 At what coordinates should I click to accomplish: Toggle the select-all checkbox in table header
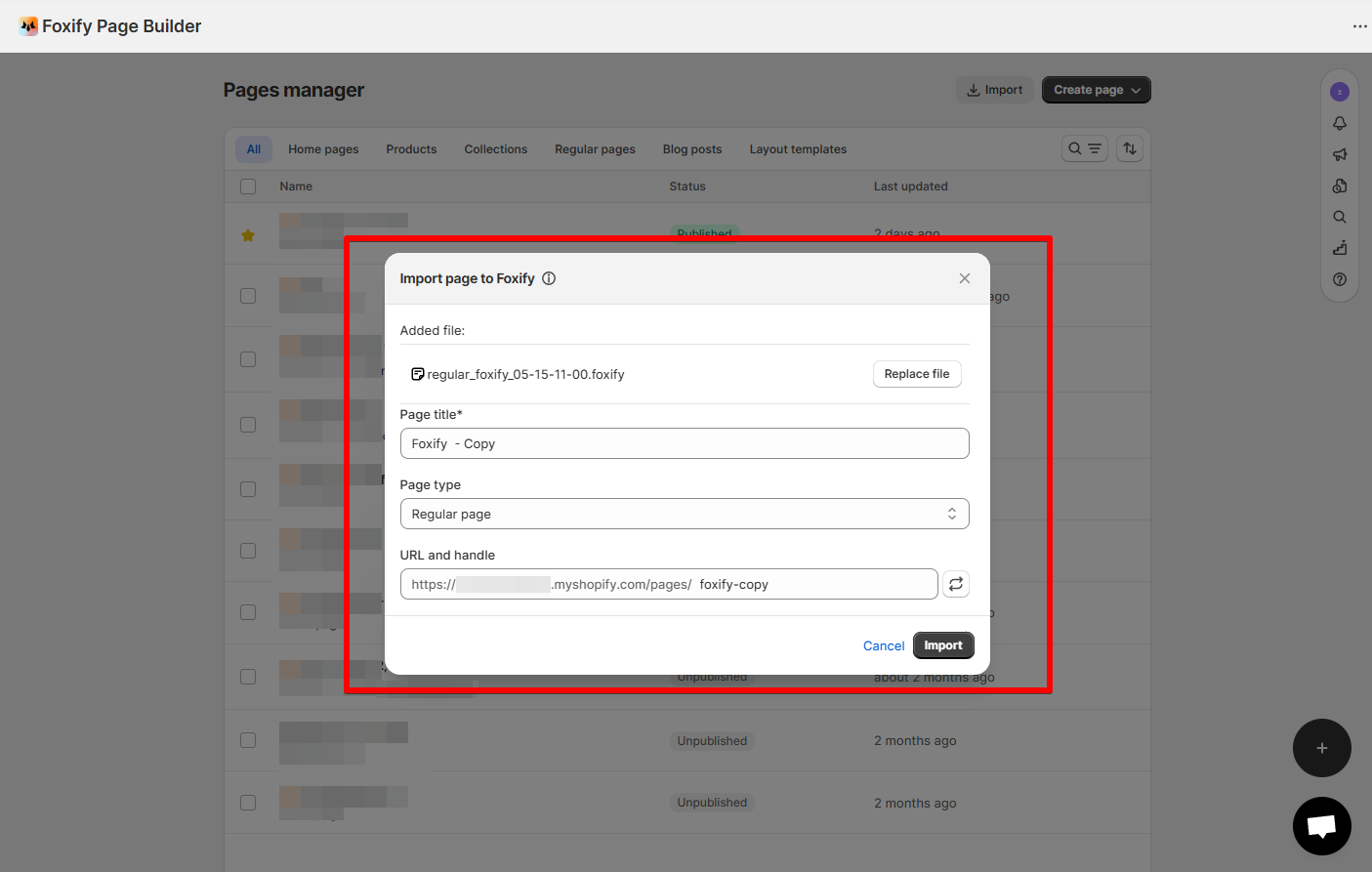tap(248, 187)
